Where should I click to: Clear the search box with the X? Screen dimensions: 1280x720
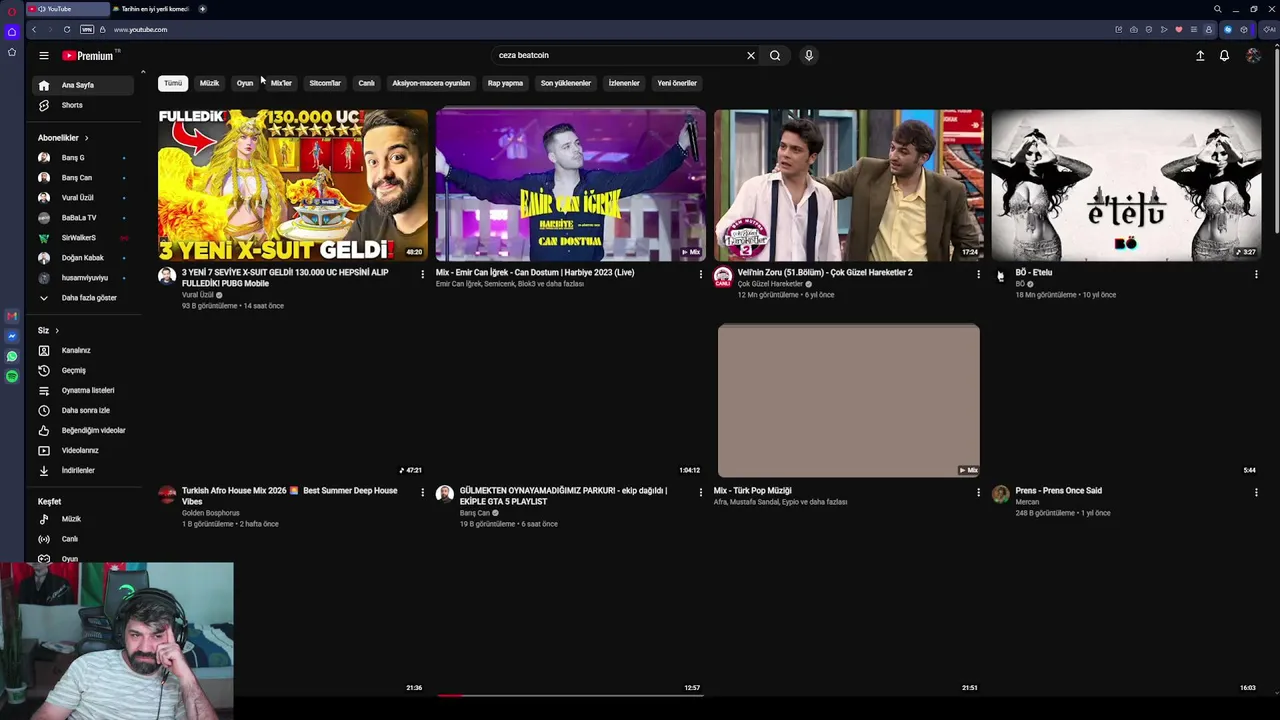pyautogui.click(x=751, y=56)
